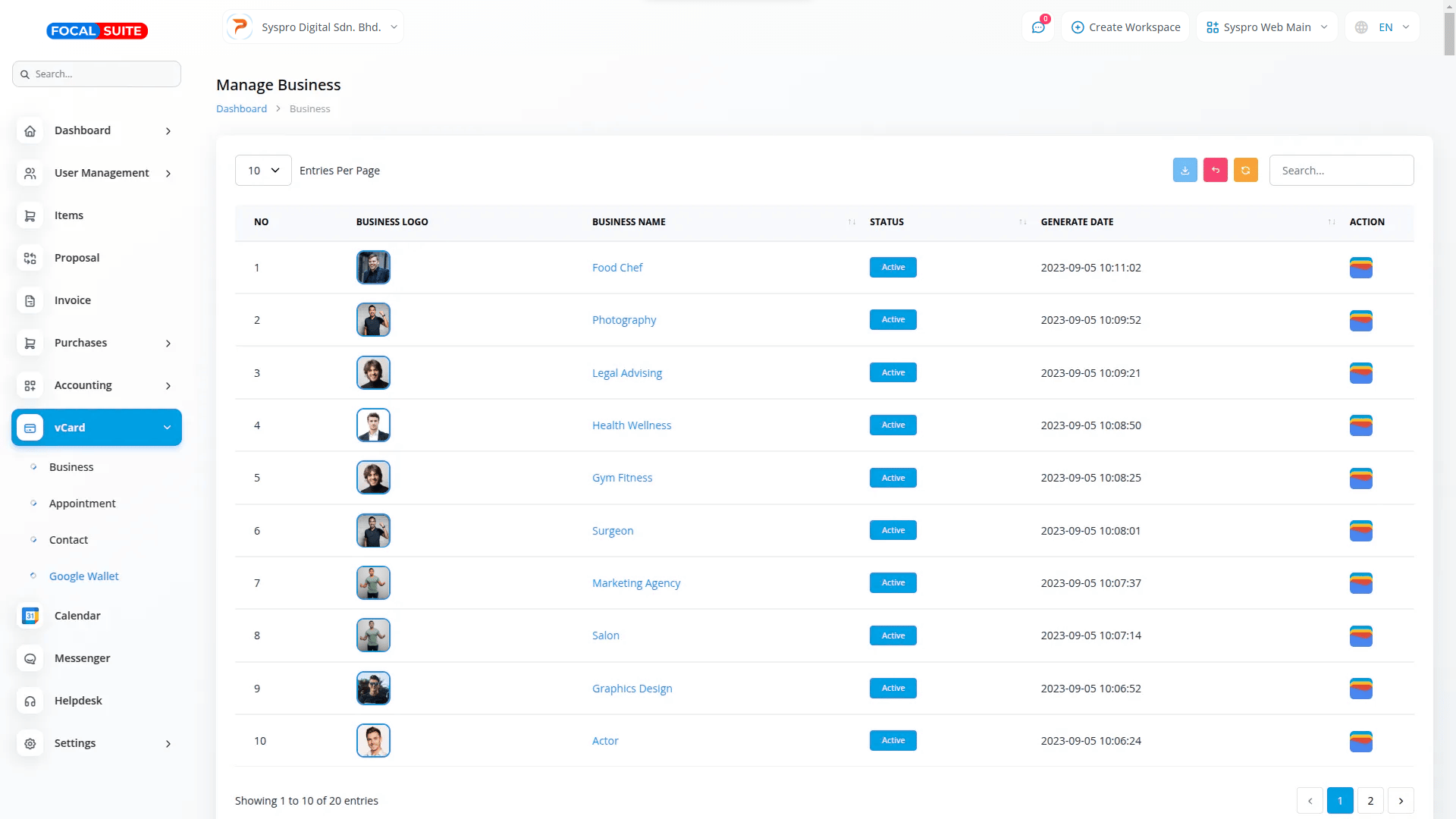Click the Create Workspace button
1456x819 pixels.
click(1125, 27)
